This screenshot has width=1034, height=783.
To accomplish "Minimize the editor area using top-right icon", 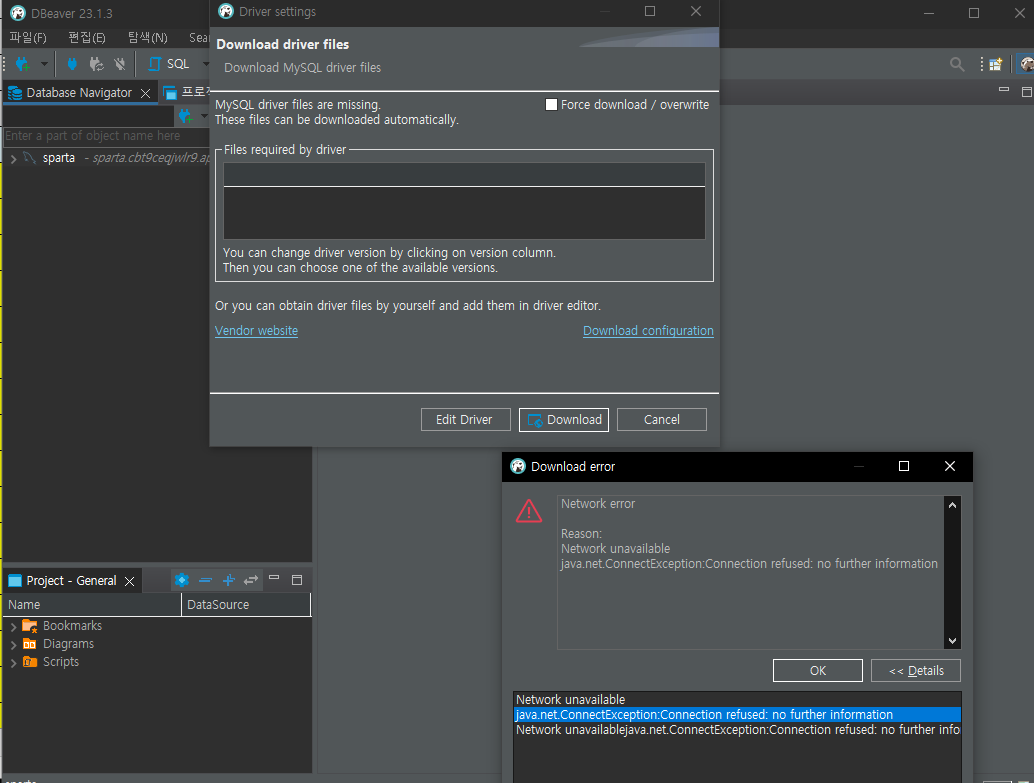I will (x=1004, y=89).
